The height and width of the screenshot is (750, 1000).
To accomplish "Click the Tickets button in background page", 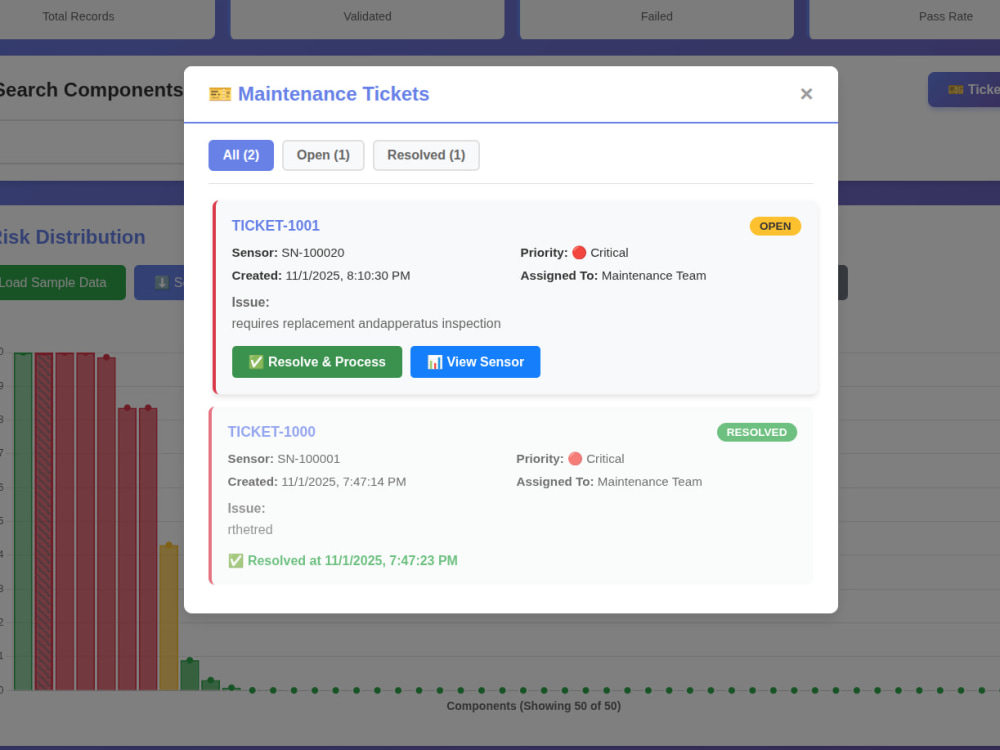I will tap(964, 89).
